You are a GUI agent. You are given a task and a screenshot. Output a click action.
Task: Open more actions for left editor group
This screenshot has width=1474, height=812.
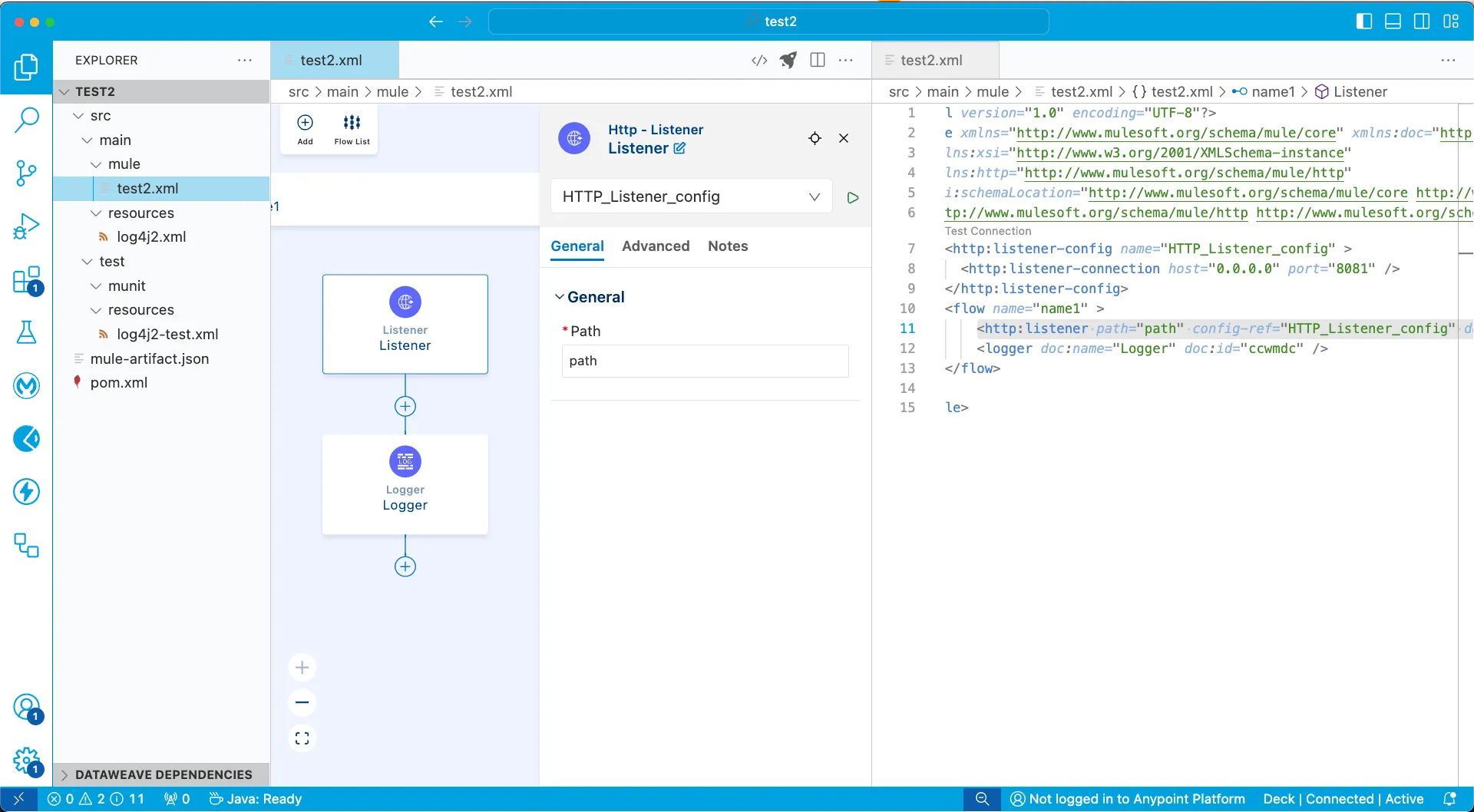[846, 61]
